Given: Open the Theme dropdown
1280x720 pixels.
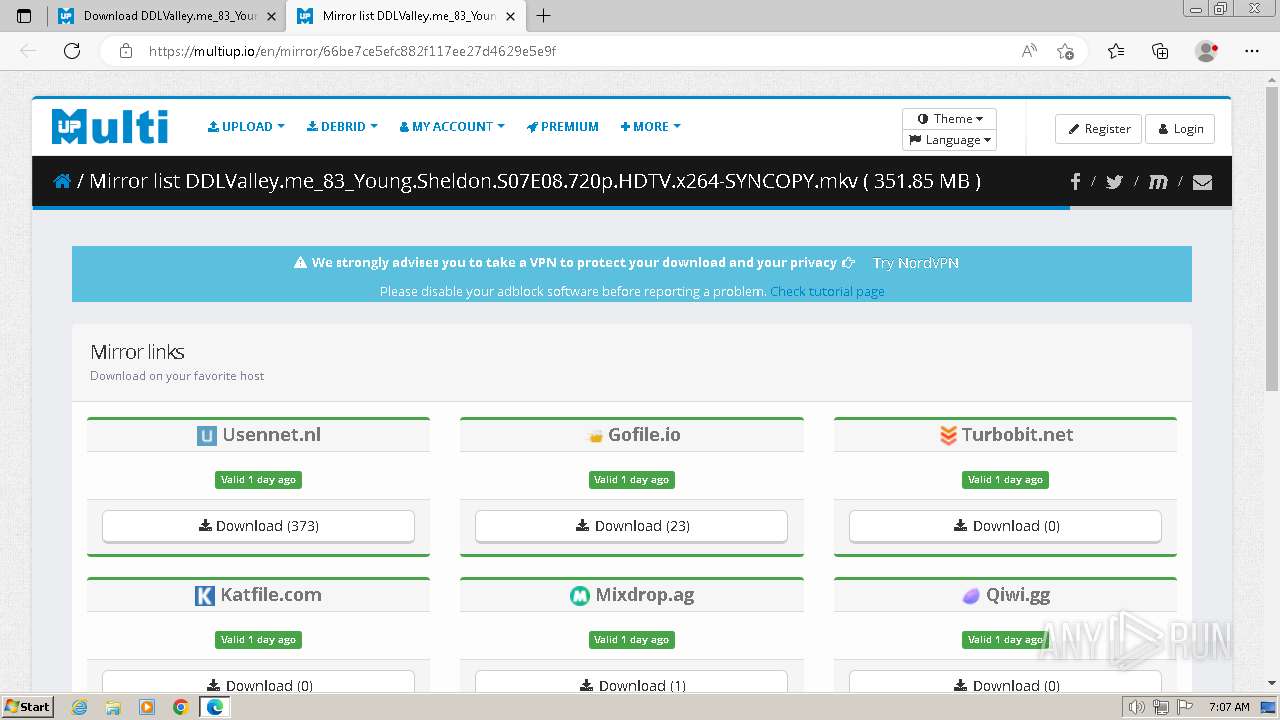Looking at the screenshot, I should click(x=949, y=118).
